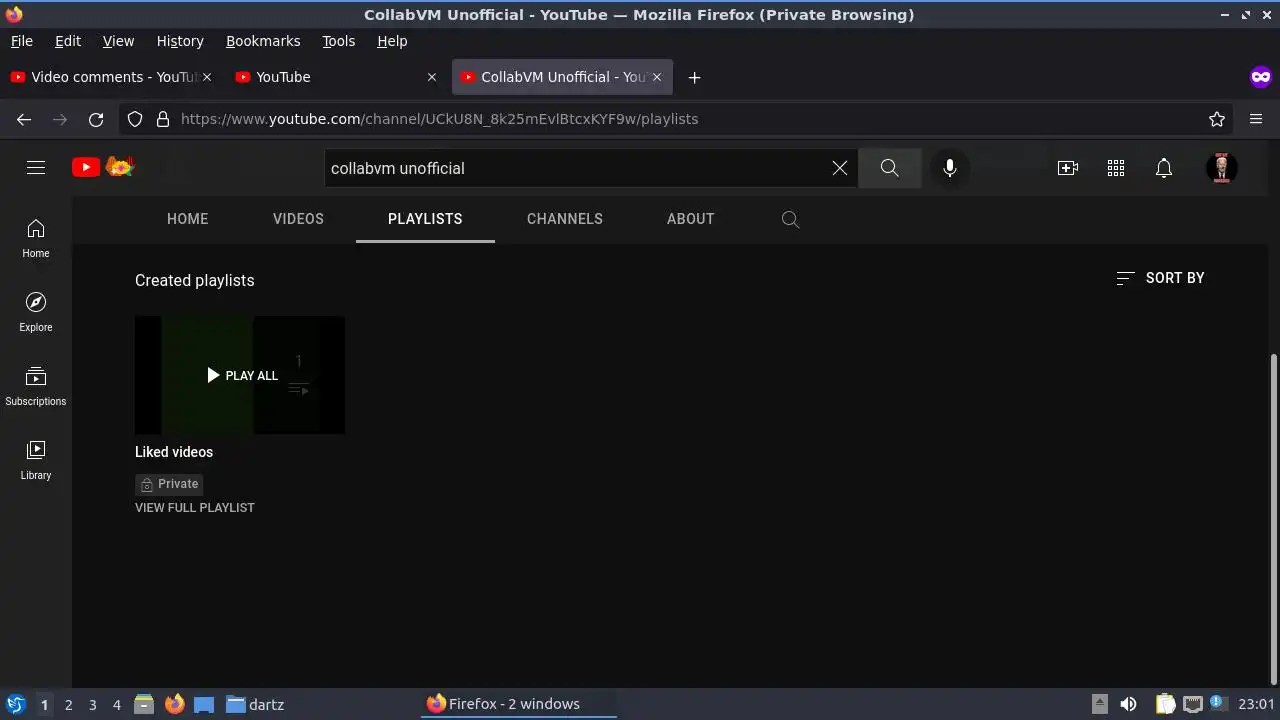This screenshot has width=1280, height=720.
Task: Open the SORT BY dropdown
Action: tap(1160, 278)
